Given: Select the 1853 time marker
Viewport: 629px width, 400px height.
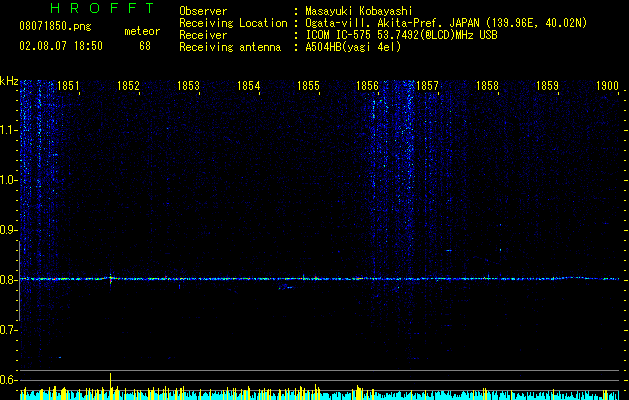Looking at the screenshot, I should click(x=189, y=86).
